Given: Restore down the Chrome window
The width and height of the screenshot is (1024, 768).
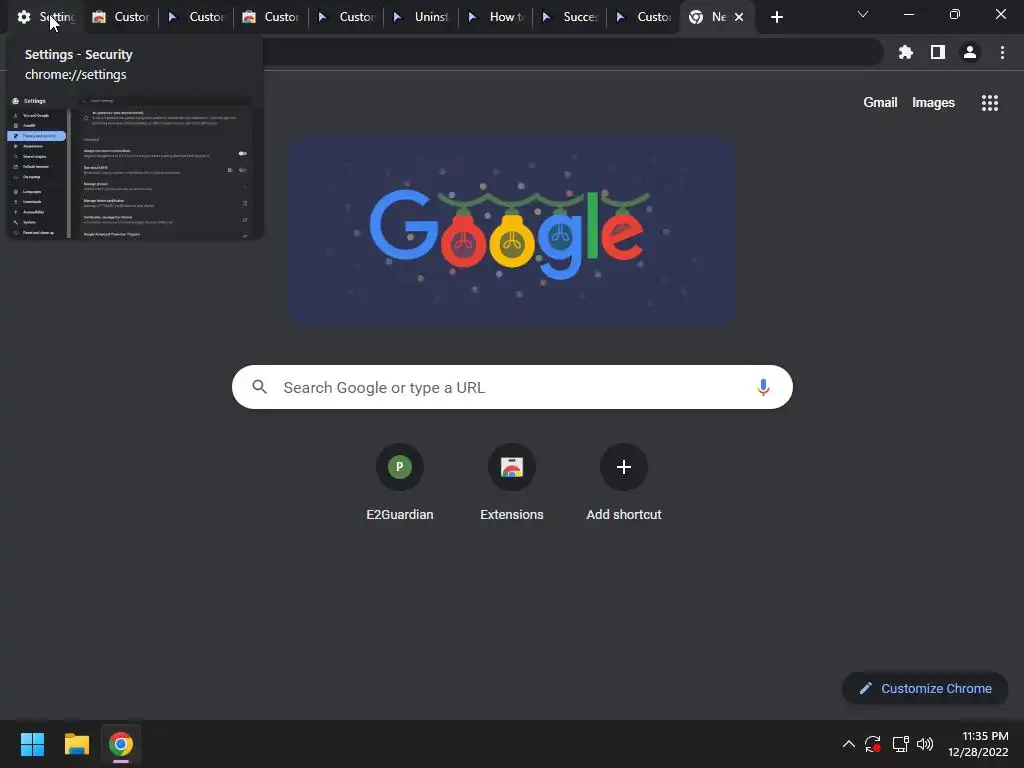Looking at the screenshot, I should point(955,14).
